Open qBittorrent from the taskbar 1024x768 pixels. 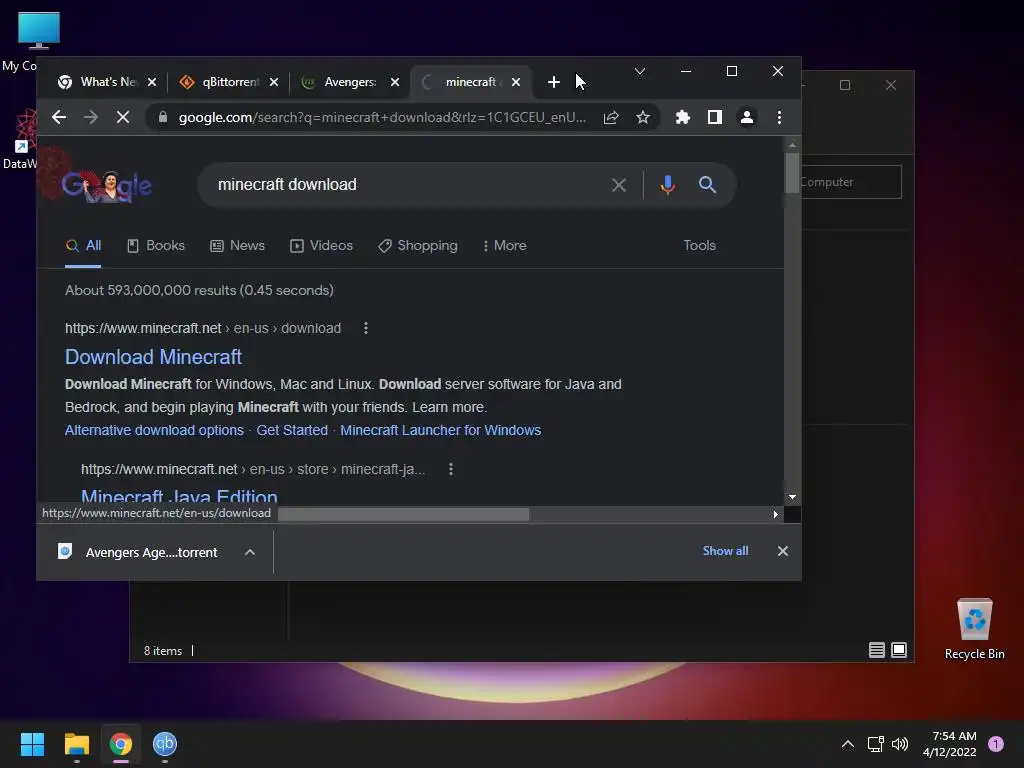tap(165, 744)
